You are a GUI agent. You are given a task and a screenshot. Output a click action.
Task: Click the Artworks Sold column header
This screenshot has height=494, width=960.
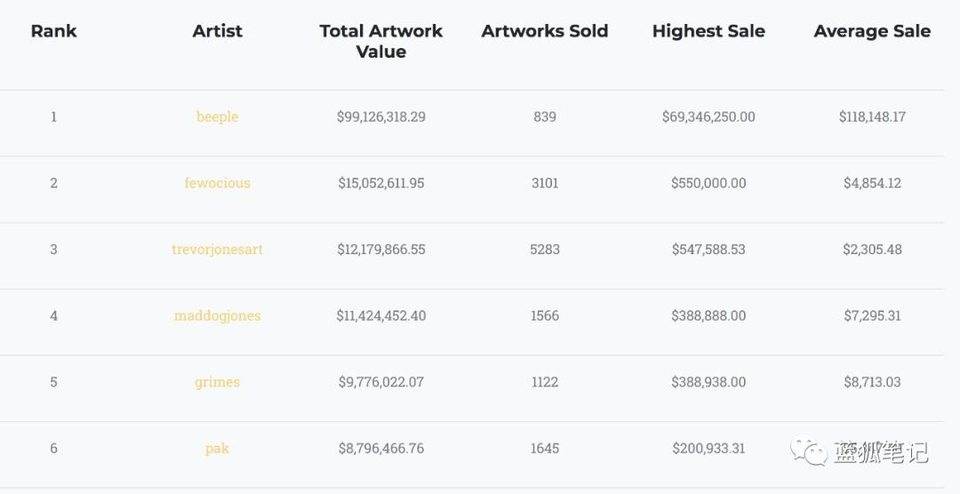pos(545,31)
